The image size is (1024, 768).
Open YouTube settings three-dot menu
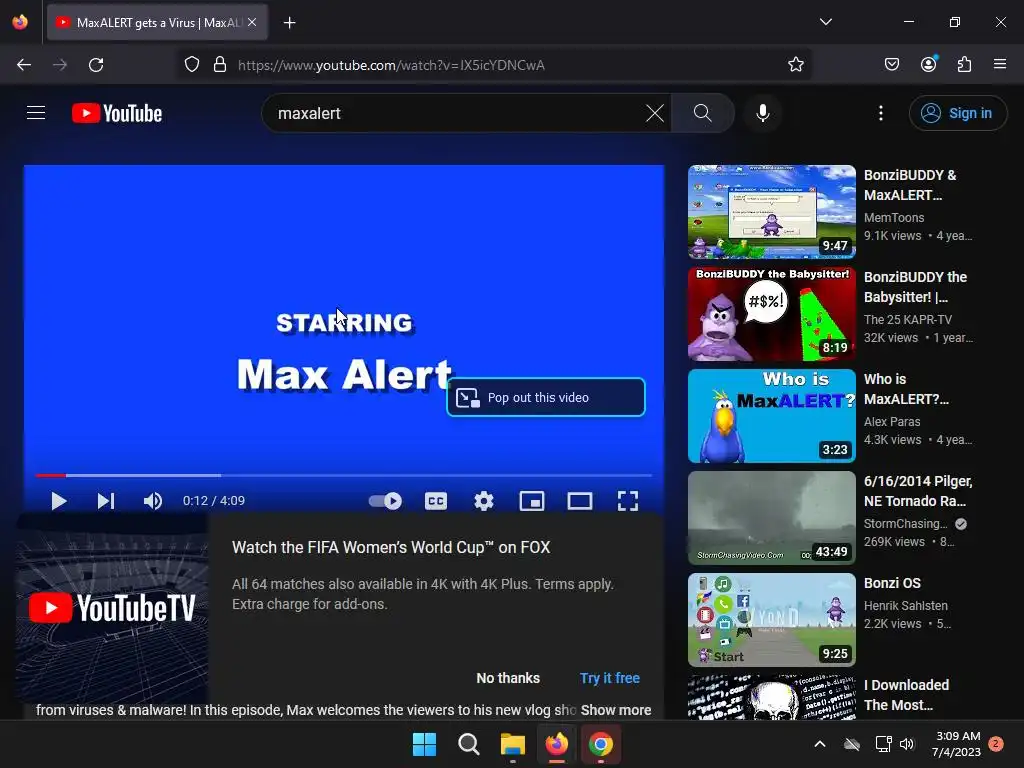click(x=881, y=113)
